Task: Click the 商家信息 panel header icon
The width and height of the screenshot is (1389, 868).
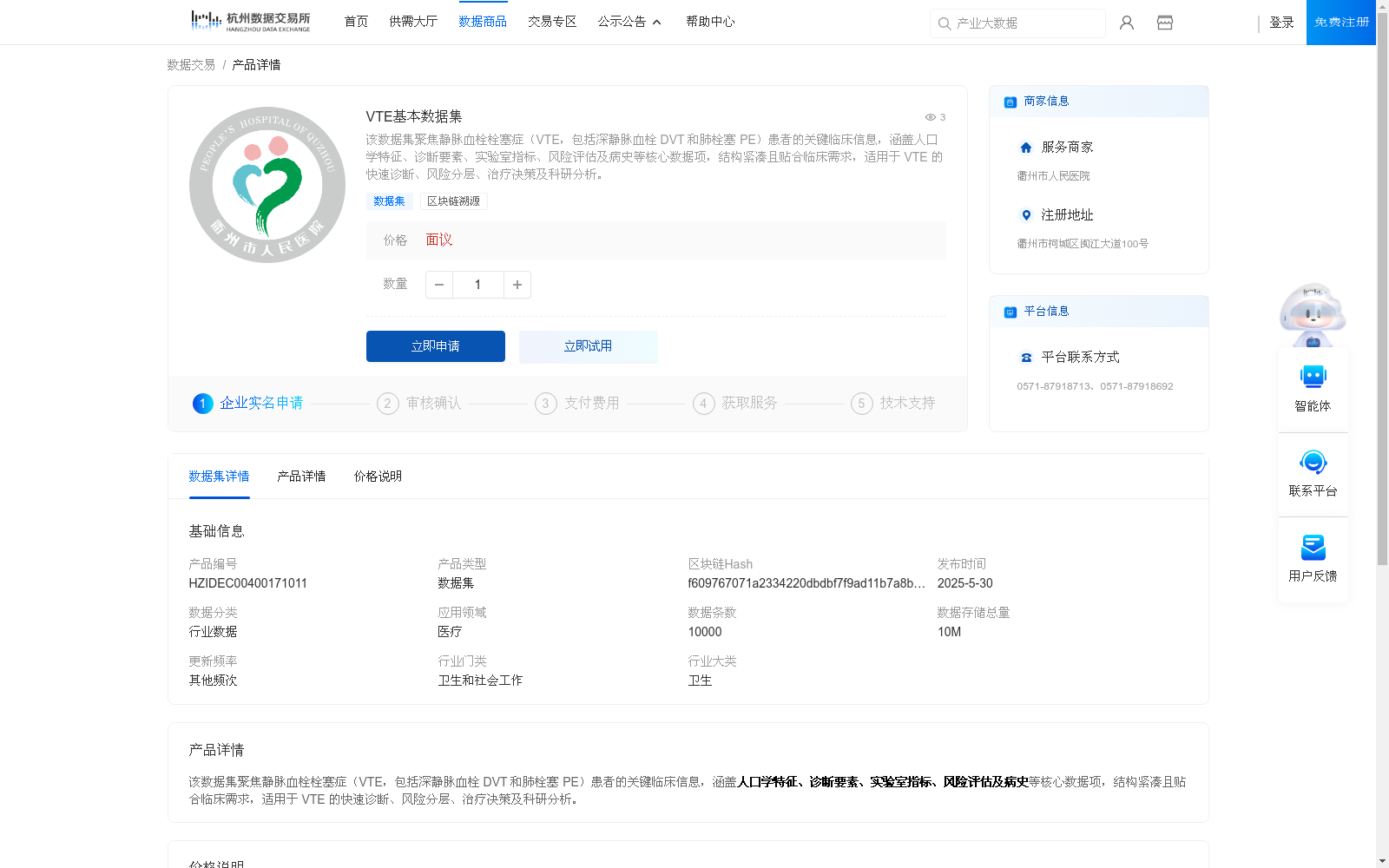Action: click(x=1010, y=102)
